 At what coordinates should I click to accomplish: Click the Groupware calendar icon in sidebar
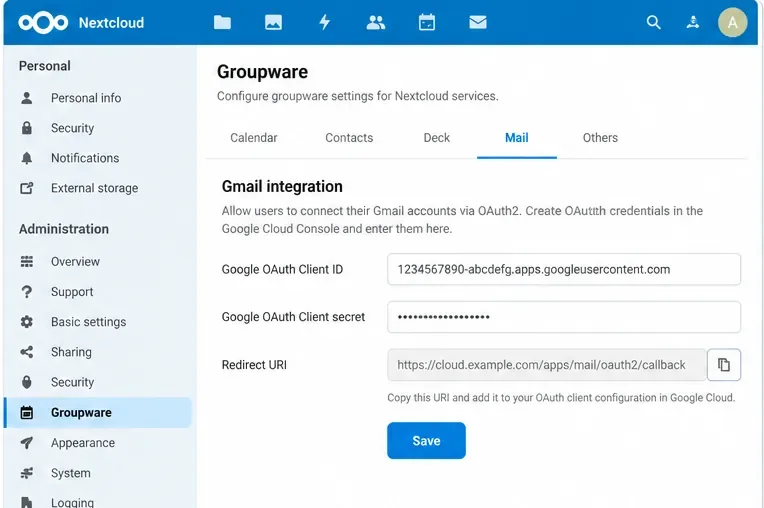tap(27, 413)
